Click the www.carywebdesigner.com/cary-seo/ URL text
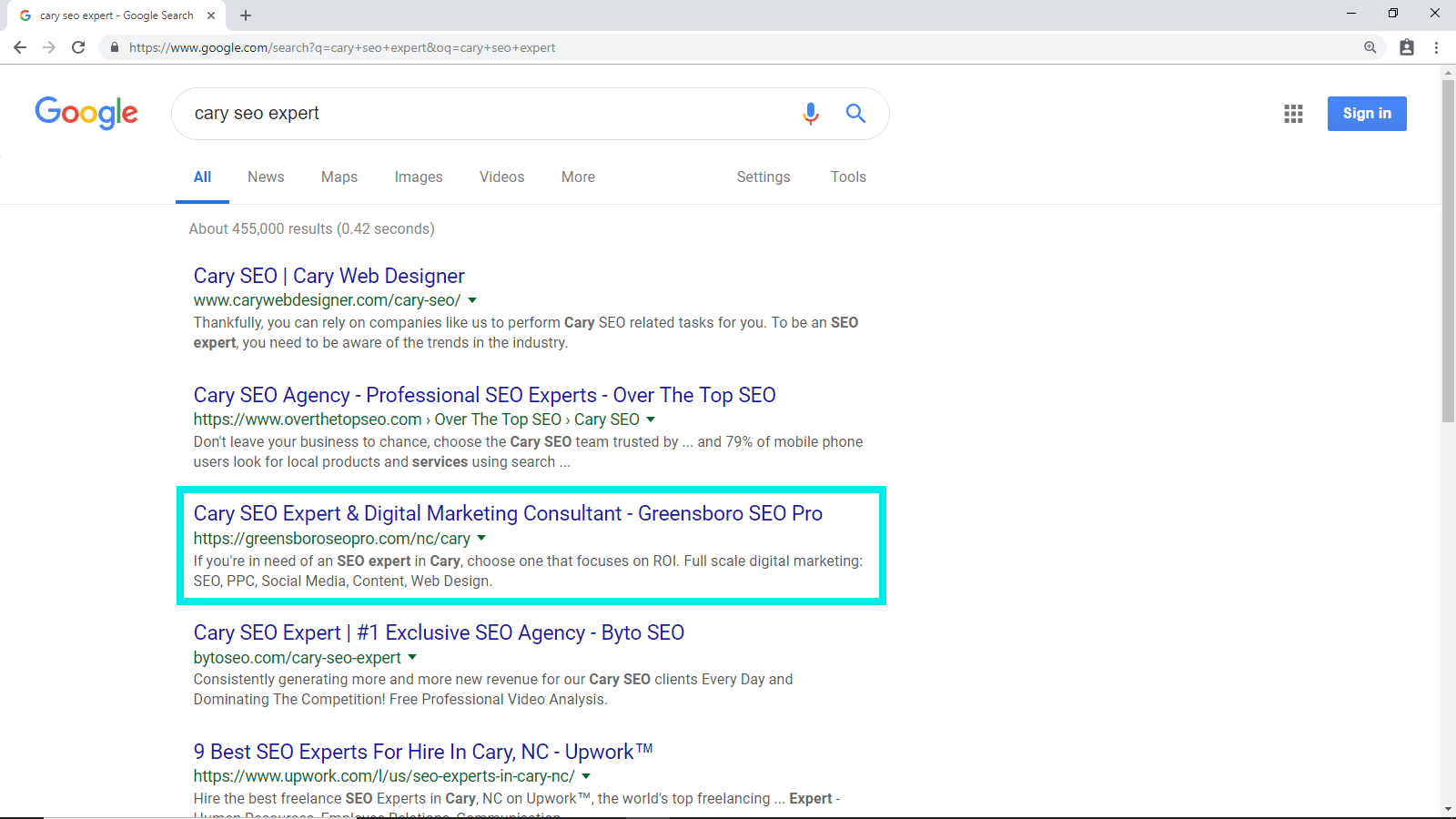The height and width of the screenshot is (819, 1456). (x=327, y=300)
